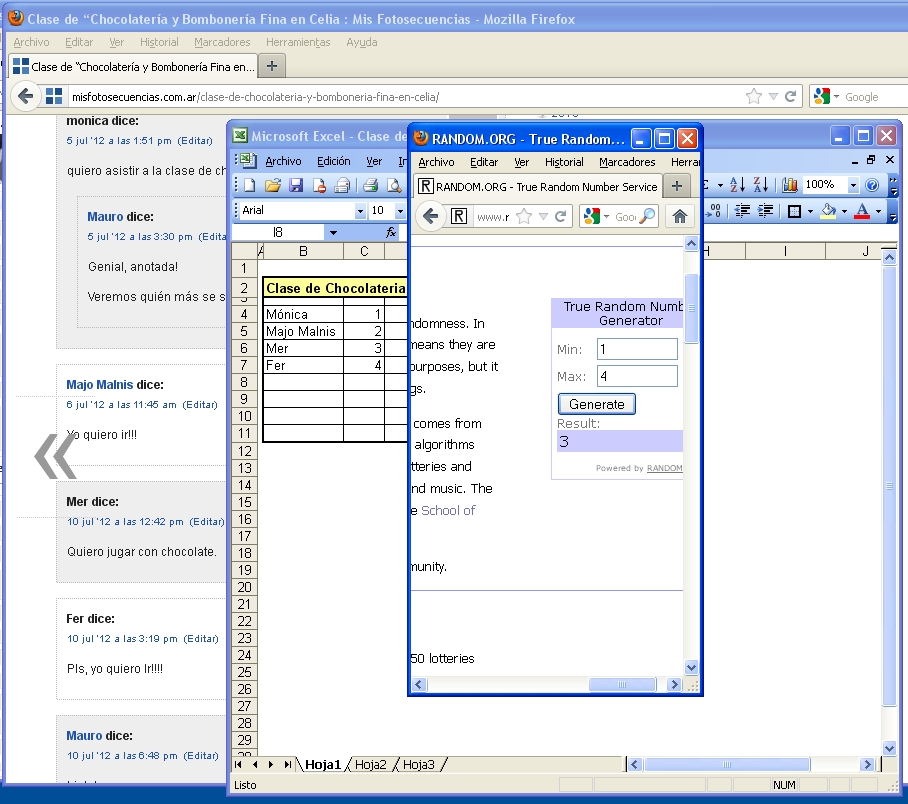Image resolution: width=908 pixels, height=804 pixels.
Task: Click the Excel Help question mark icon
Action: tap(872, 185)
